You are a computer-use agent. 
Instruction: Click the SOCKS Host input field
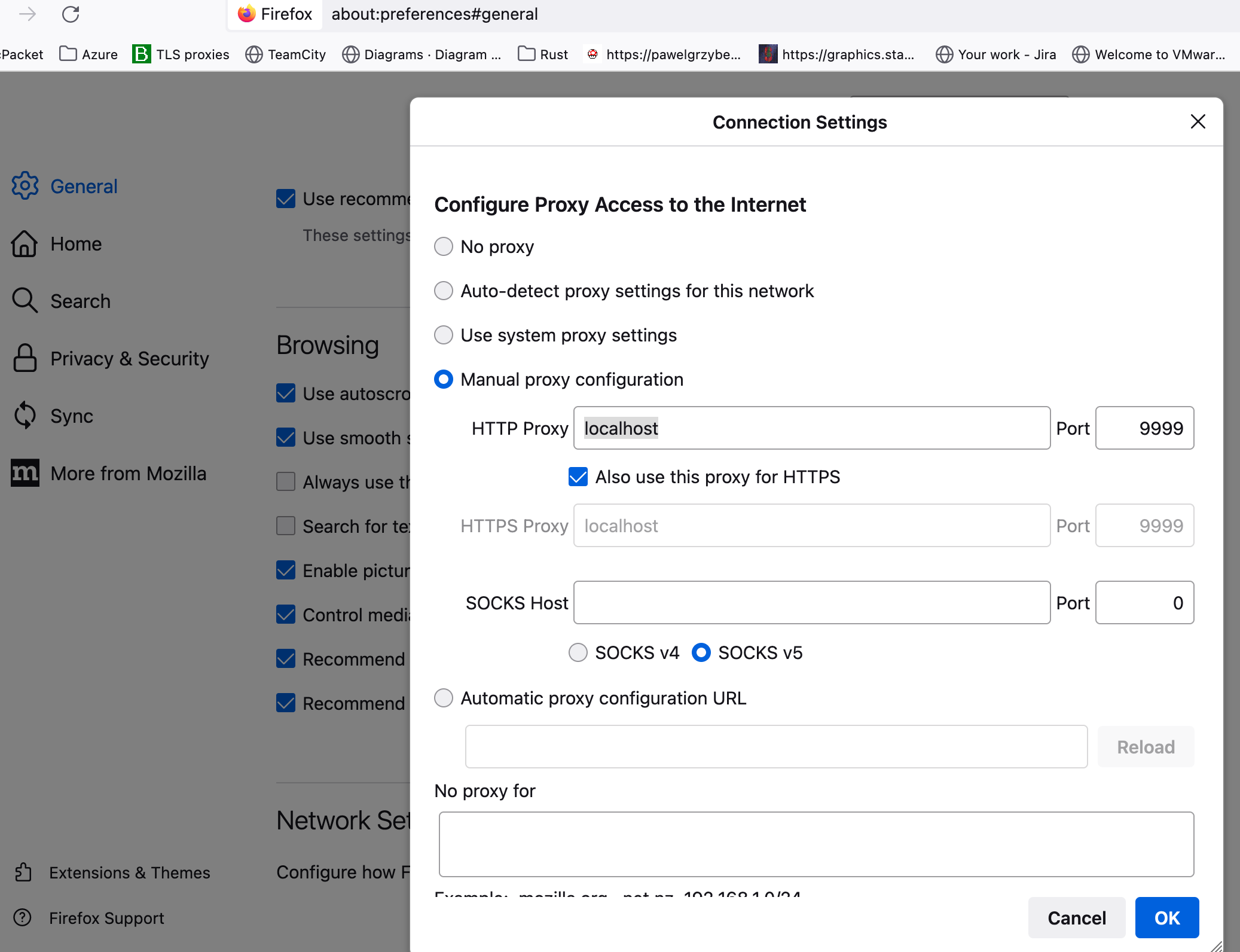coord(811,603)
